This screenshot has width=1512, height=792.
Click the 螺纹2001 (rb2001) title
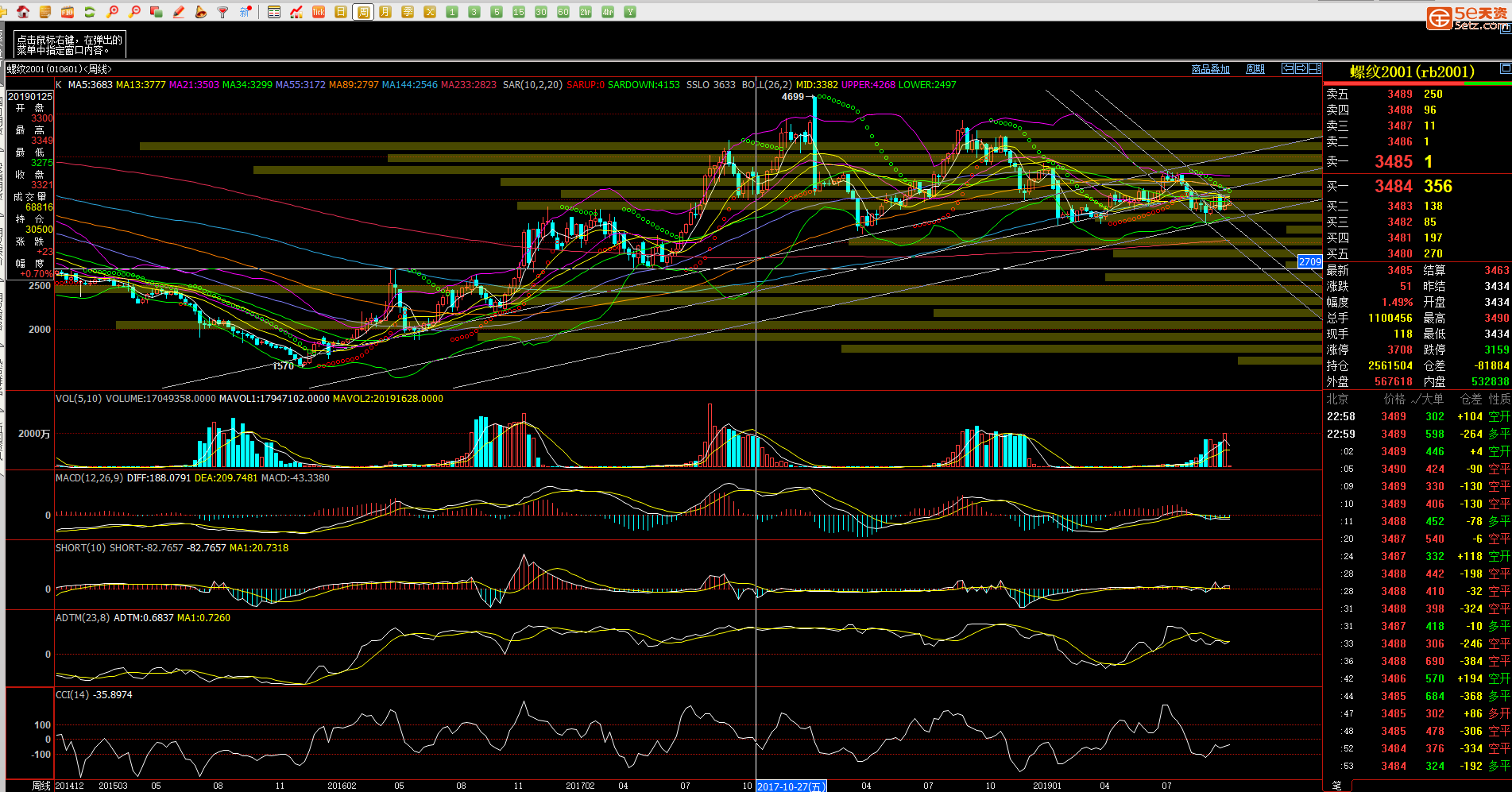point(1412,72)
